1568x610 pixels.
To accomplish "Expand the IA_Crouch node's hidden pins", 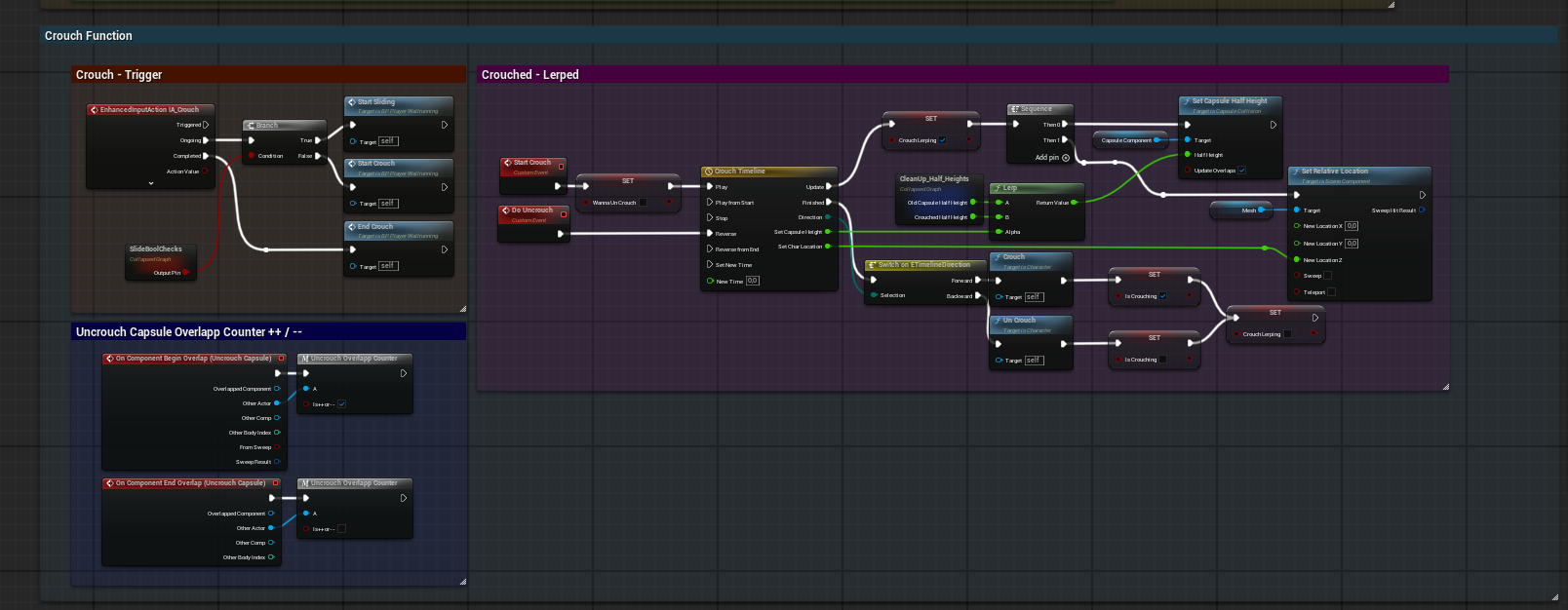I will (151, 183).
